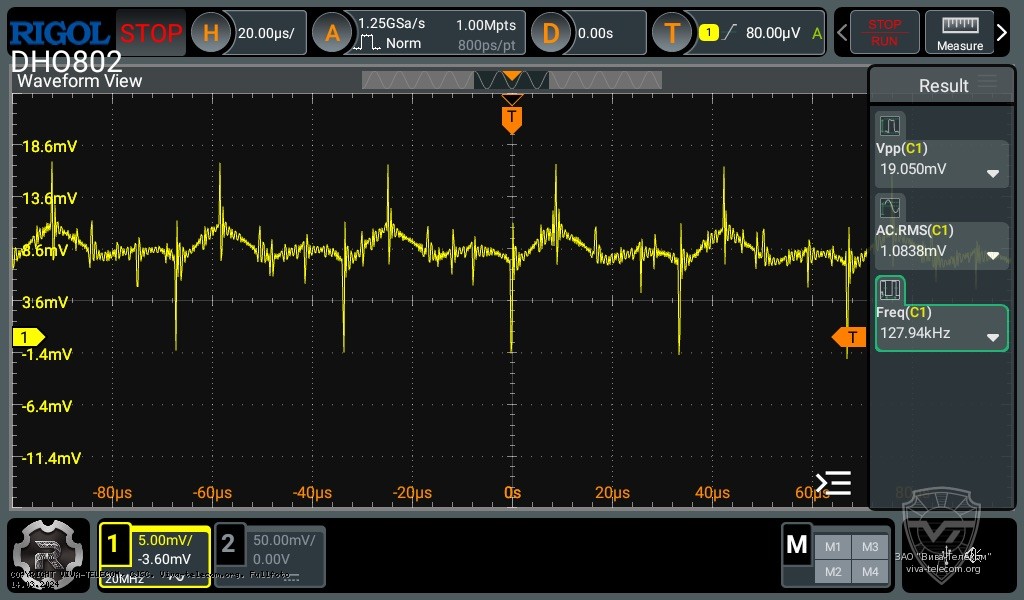Open trigger settings via the T icon

(673, 32)
